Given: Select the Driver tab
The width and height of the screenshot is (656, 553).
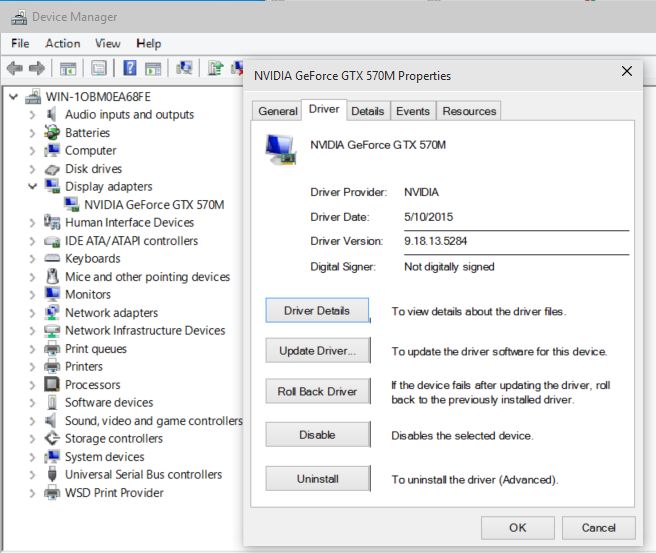Looking at the screenshot, I should pyautogui.click(x=324, y=110).
